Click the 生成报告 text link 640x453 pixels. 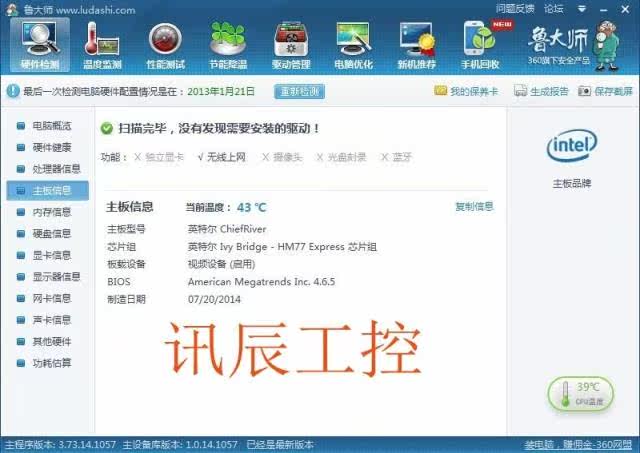pyautogui.click(x=549, y=91)
